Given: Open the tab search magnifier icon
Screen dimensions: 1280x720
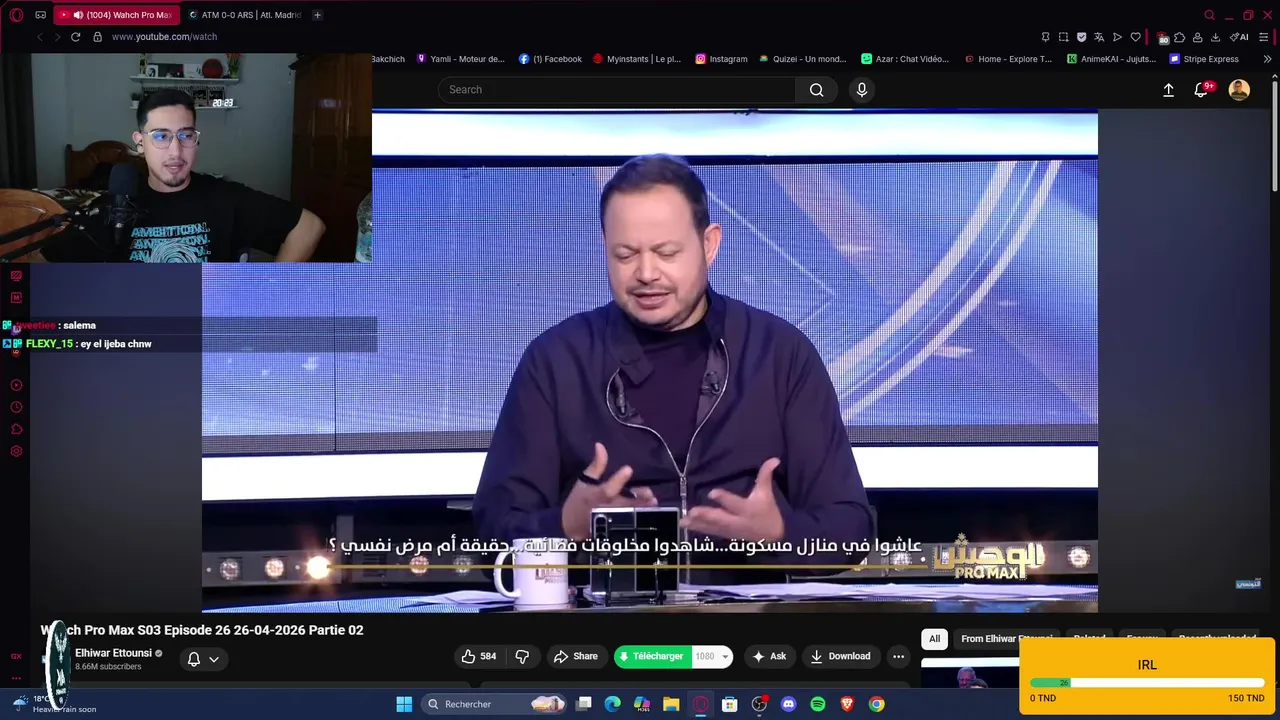Looking at the screenshot, I should point(1209,15).
